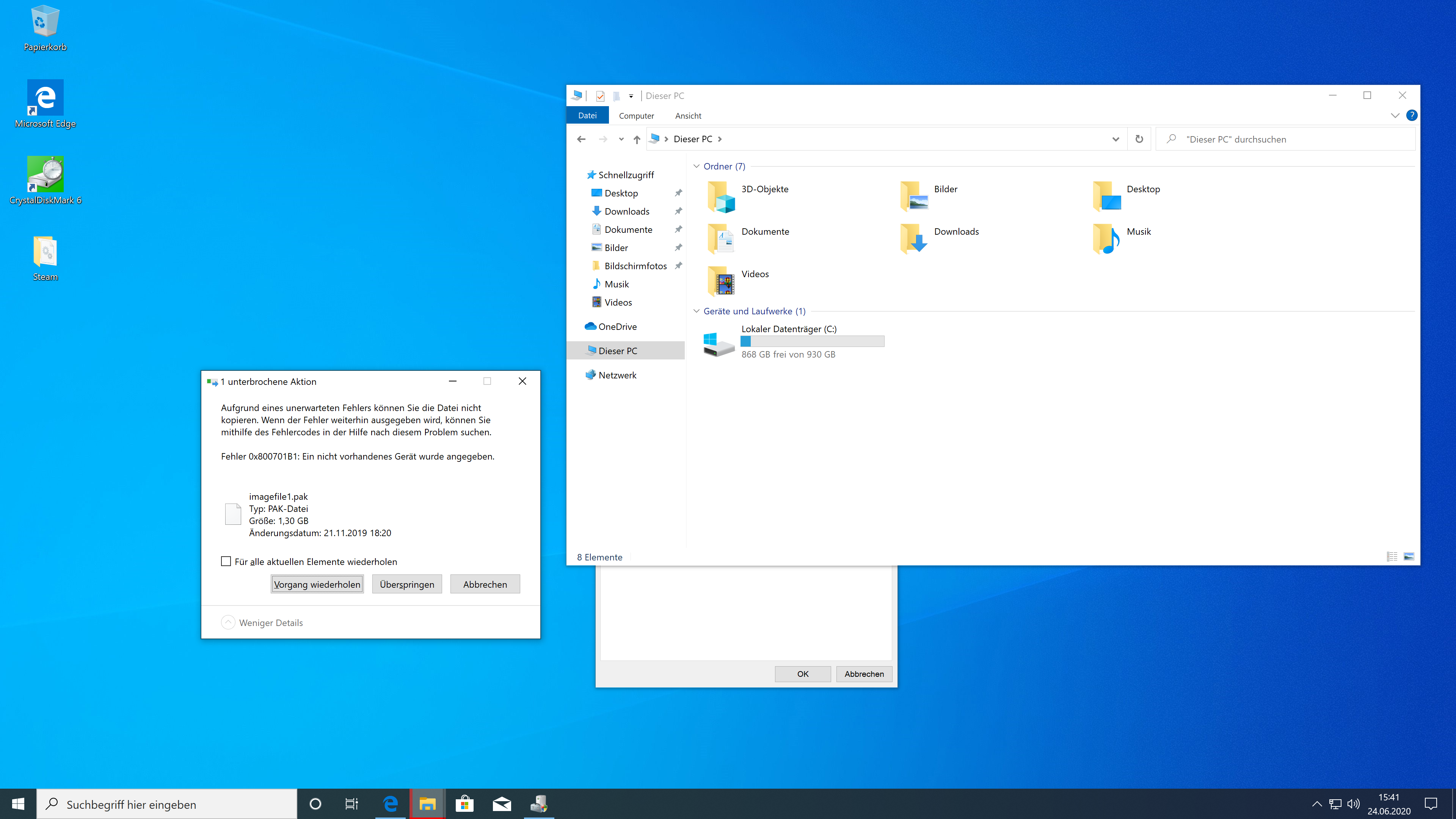
Task: Click the new folder quick access icon
Action: 617,96
